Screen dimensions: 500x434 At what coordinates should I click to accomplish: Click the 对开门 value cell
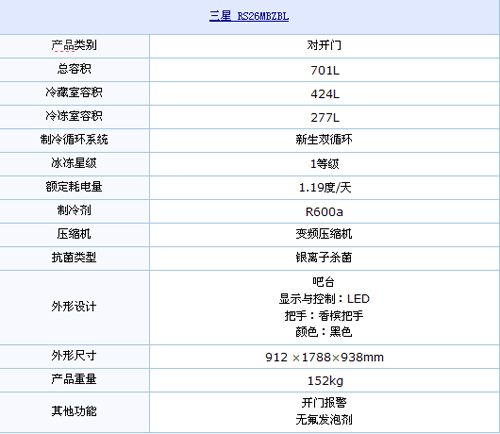click(x=324, y=45)
